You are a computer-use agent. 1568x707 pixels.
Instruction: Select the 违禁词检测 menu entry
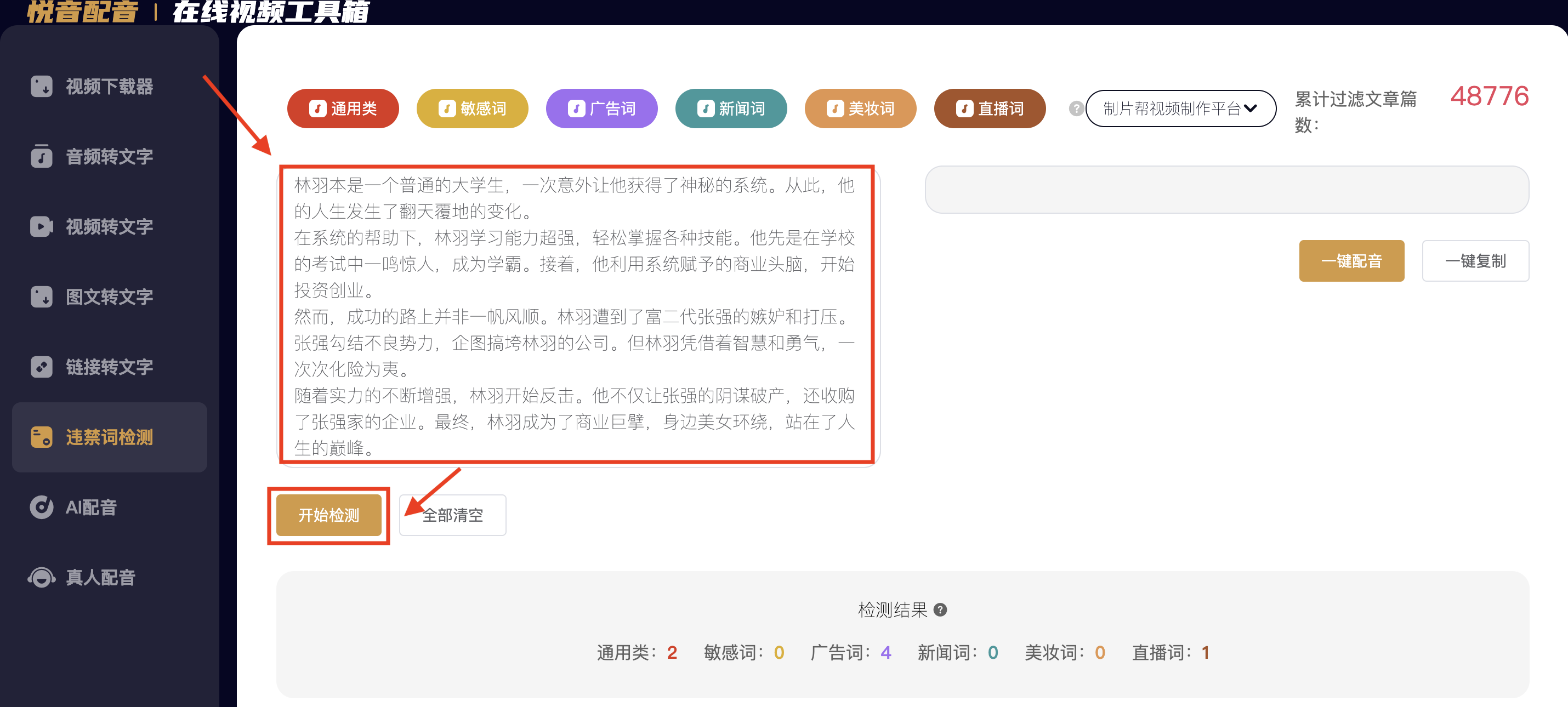[x=110, y=437]
